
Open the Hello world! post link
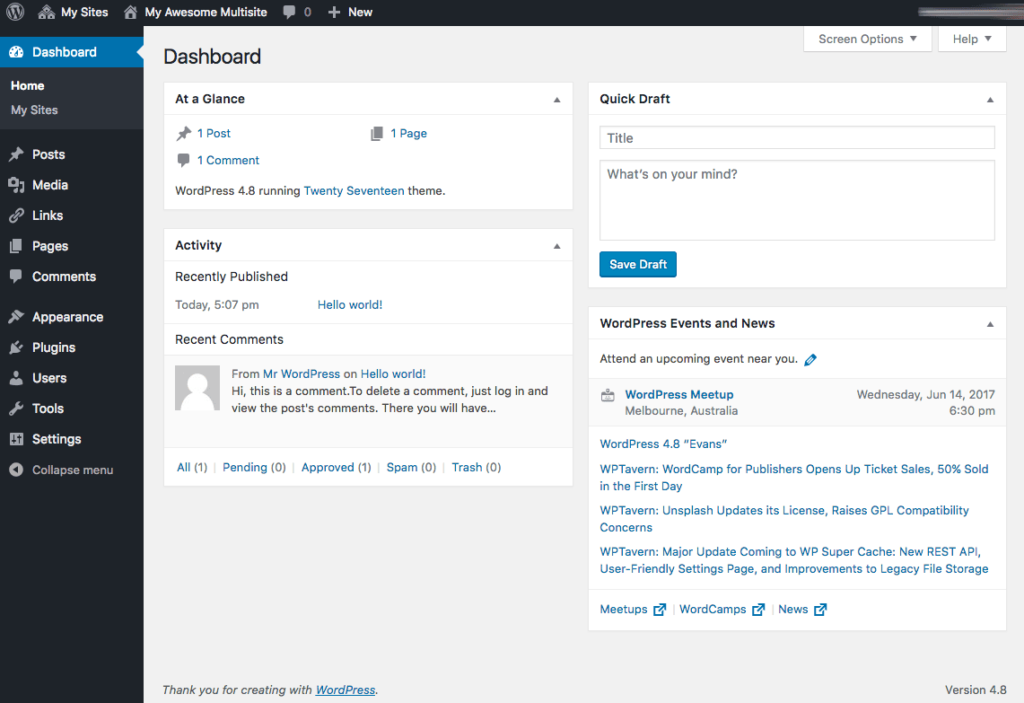tap(349, 304)
